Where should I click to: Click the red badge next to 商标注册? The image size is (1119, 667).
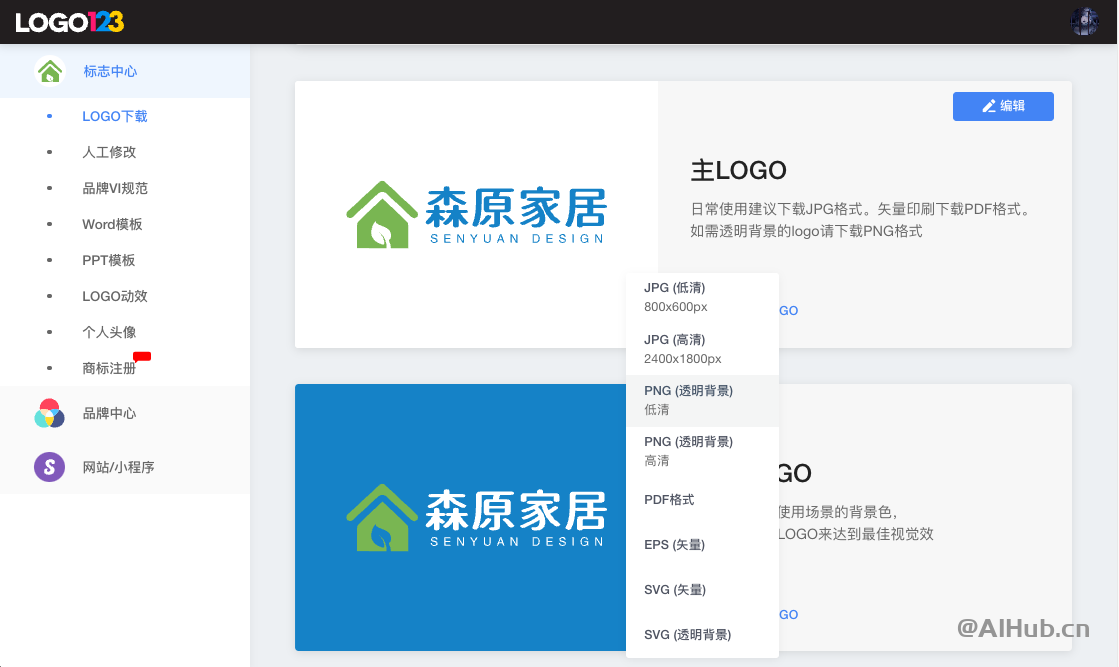(x=142, y=355)
